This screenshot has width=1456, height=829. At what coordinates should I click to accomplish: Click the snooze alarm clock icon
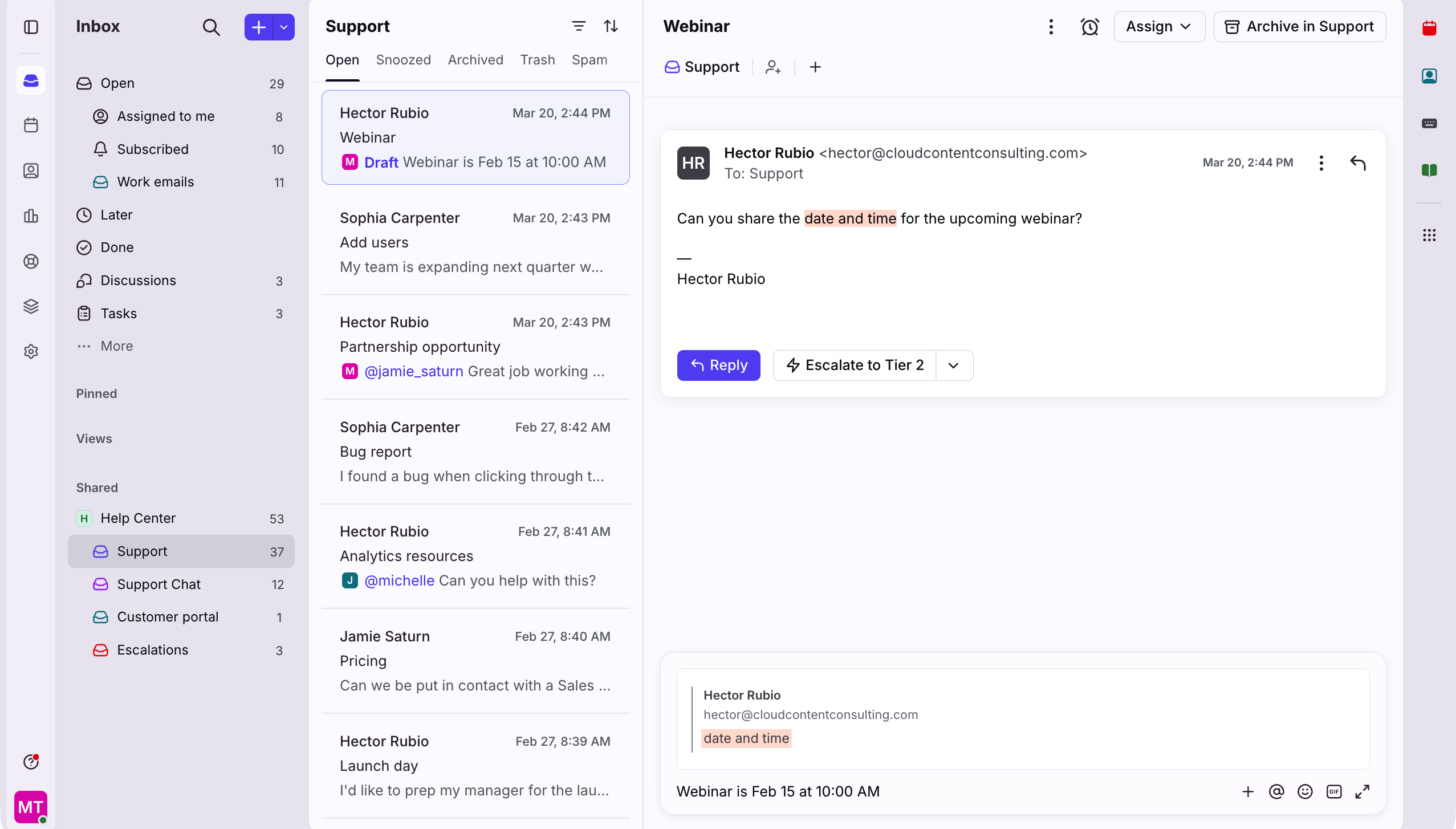pyautogui.click(x=1089, y=27)
